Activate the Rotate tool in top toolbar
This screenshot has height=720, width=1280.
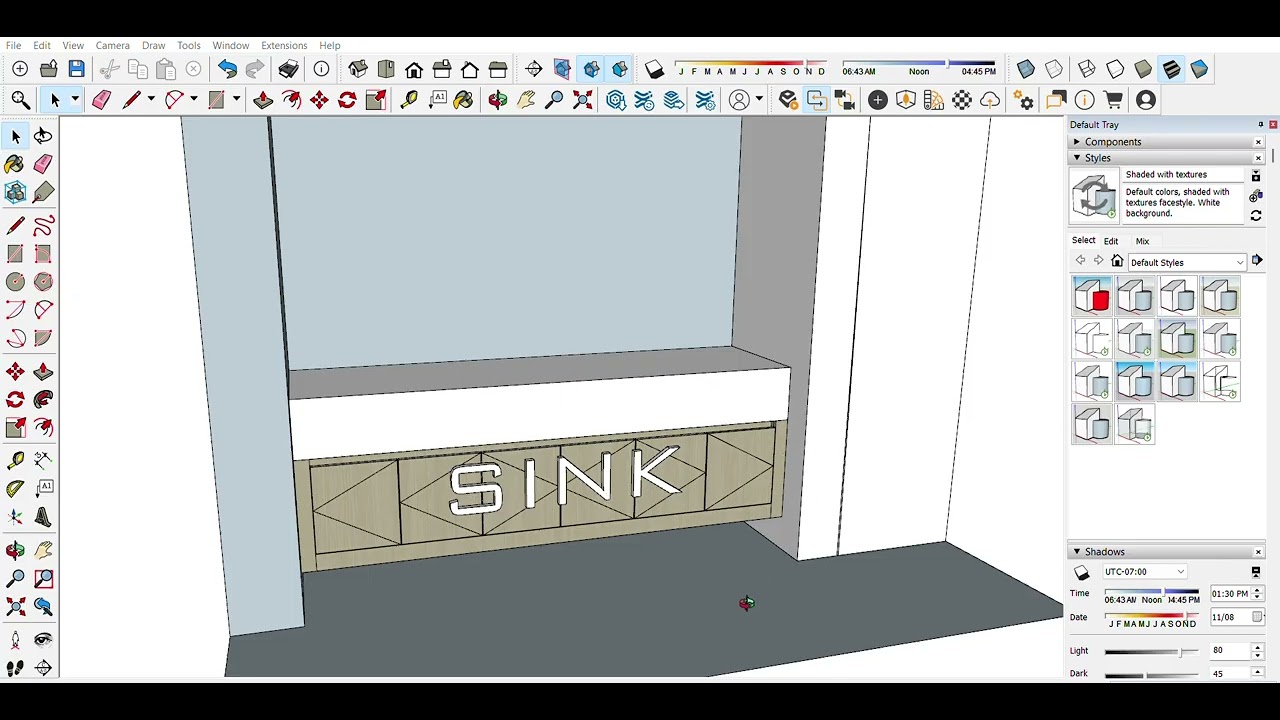tap(347, 100)
